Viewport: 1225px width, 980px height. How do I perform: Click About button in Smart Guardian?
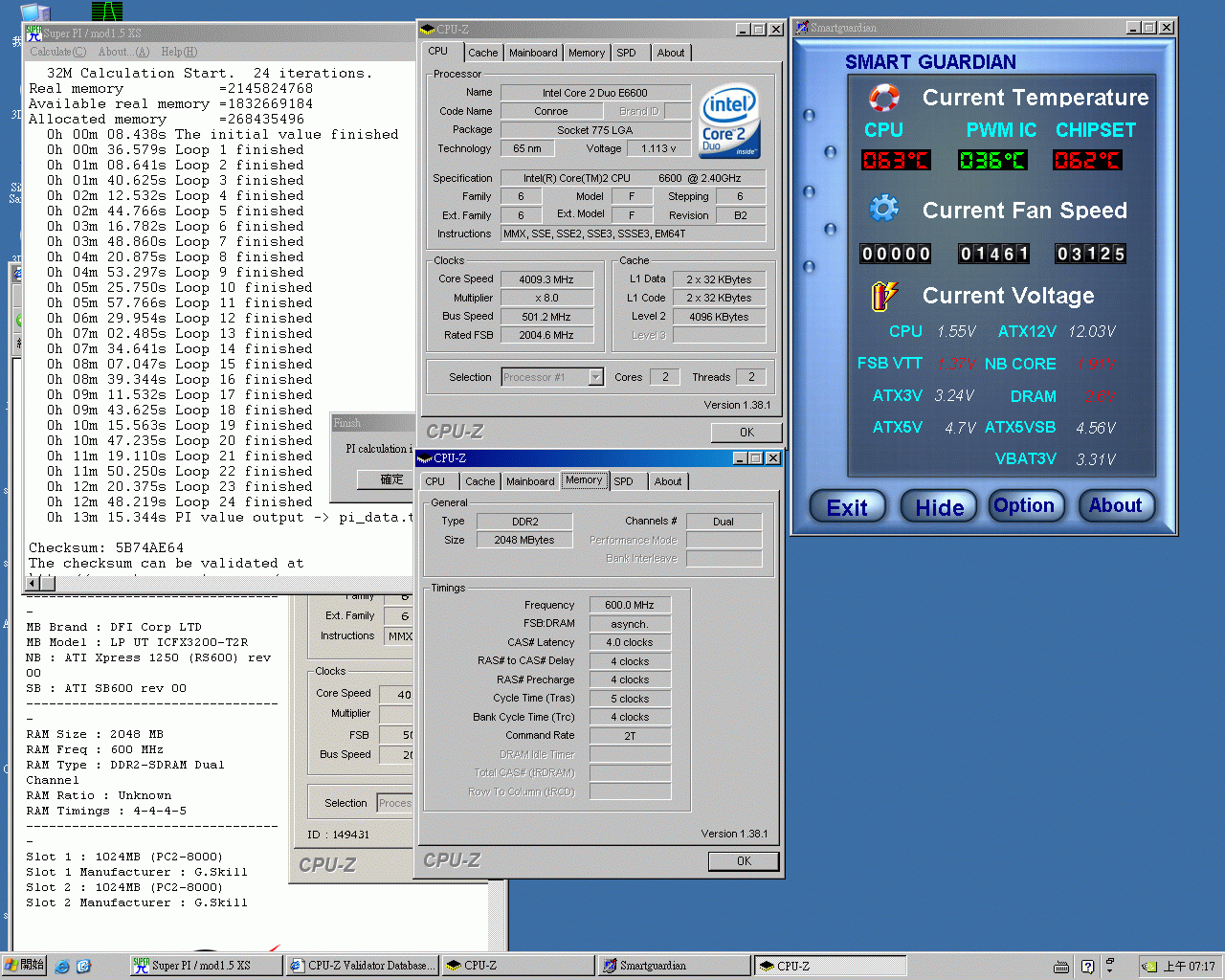coord(1115,505)
